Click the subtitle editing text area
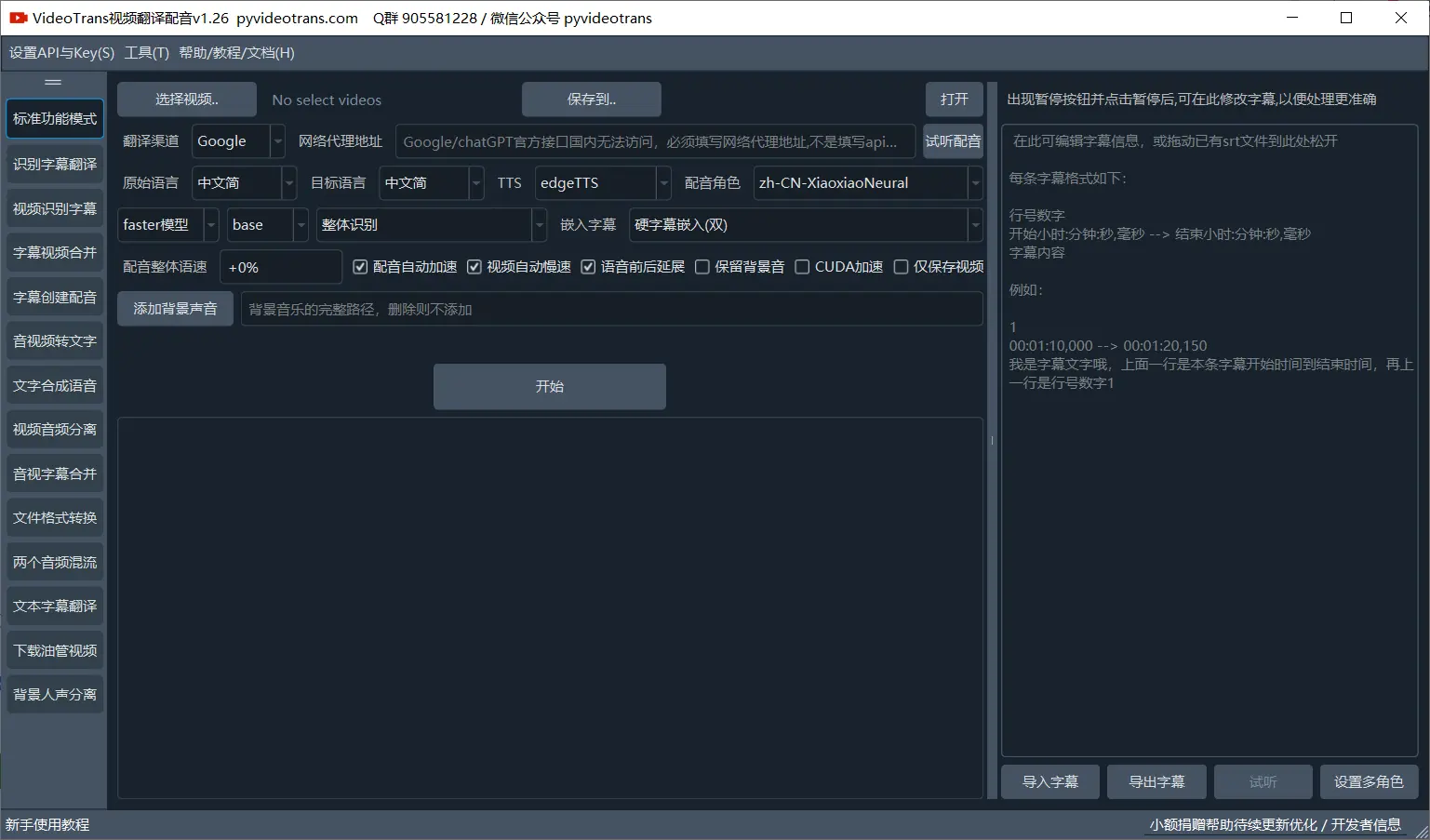 [1209, 441]
